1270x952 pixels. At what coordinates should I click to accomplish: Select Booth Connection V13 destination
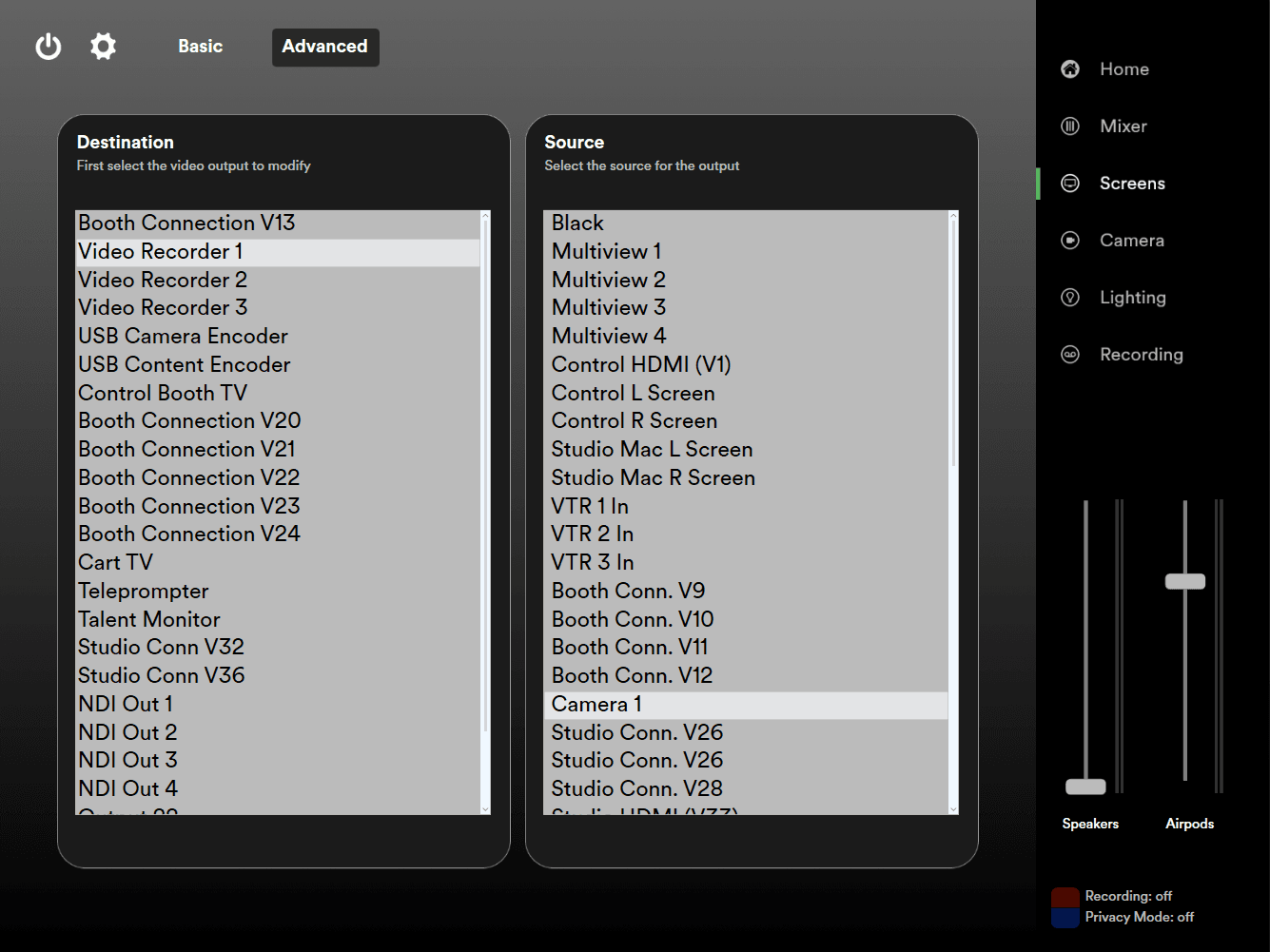click(278, 223)
